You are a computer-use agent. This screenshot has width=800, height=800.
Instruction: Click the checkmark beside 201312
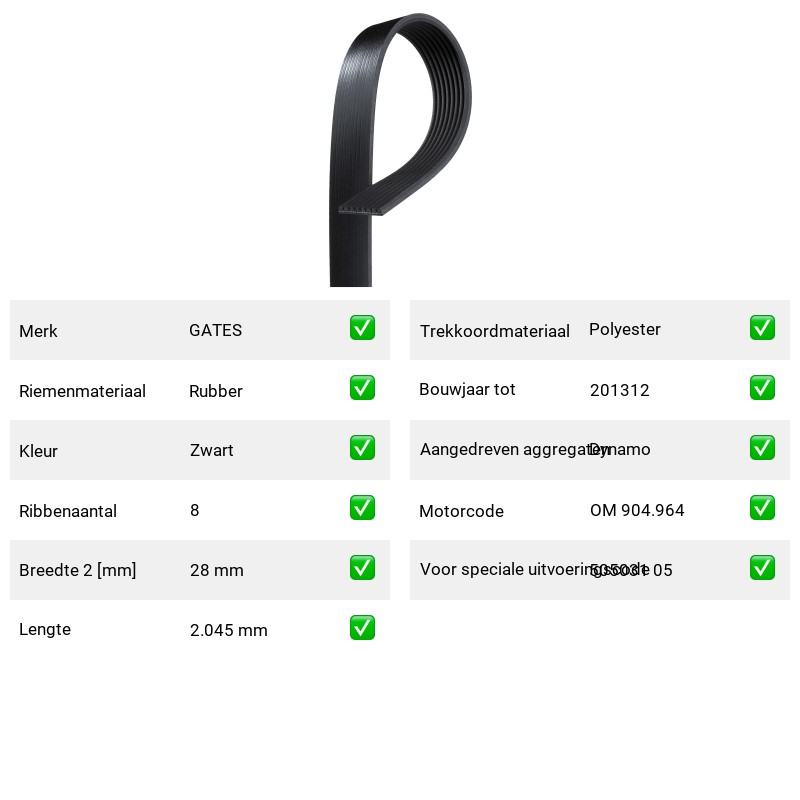click(762, 388)
